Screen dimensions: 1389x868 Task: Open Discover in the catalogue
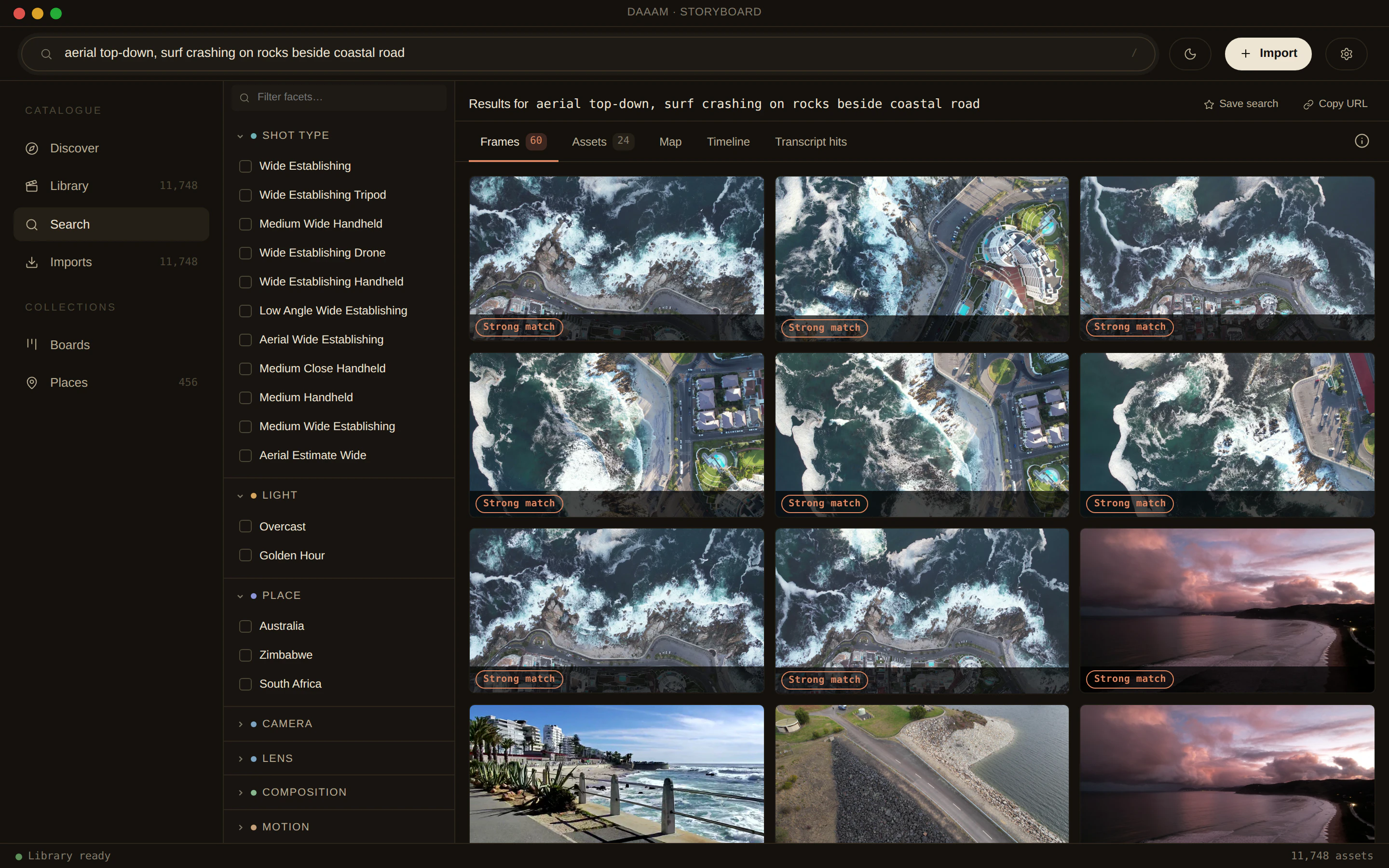point(111,149)
